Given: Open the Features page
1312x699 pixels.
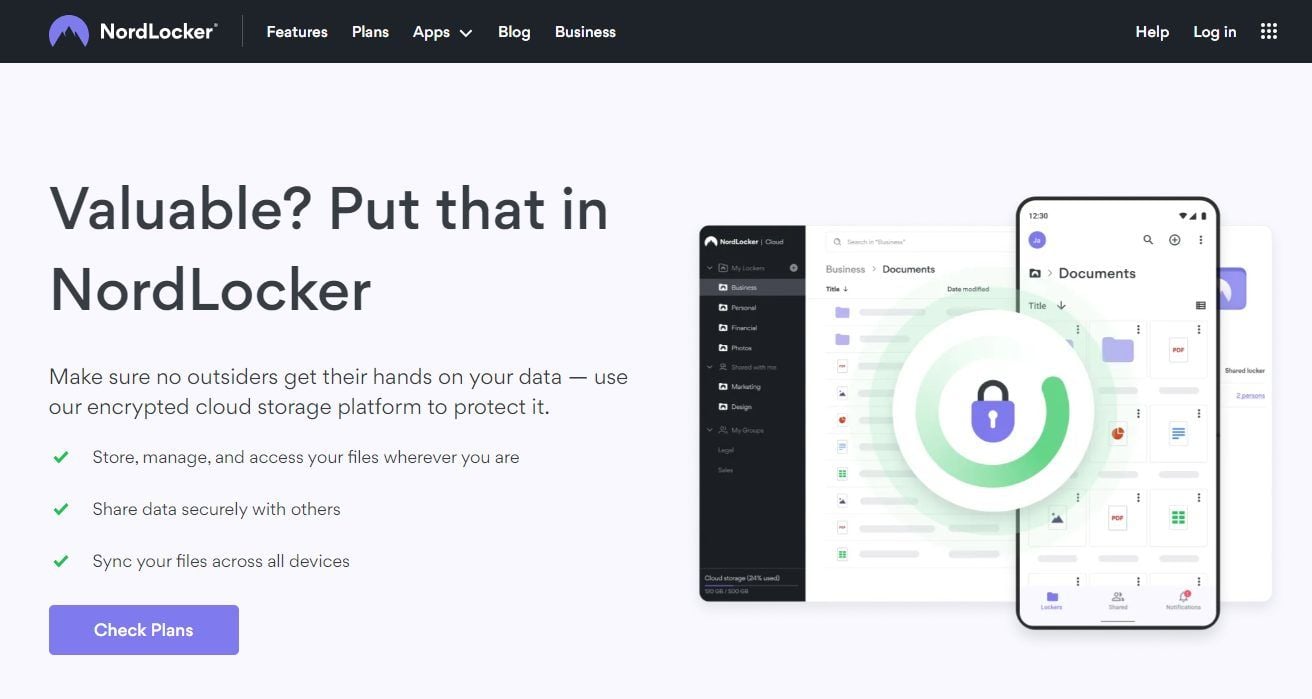Looking at the screenshot, I should (297, 32).
